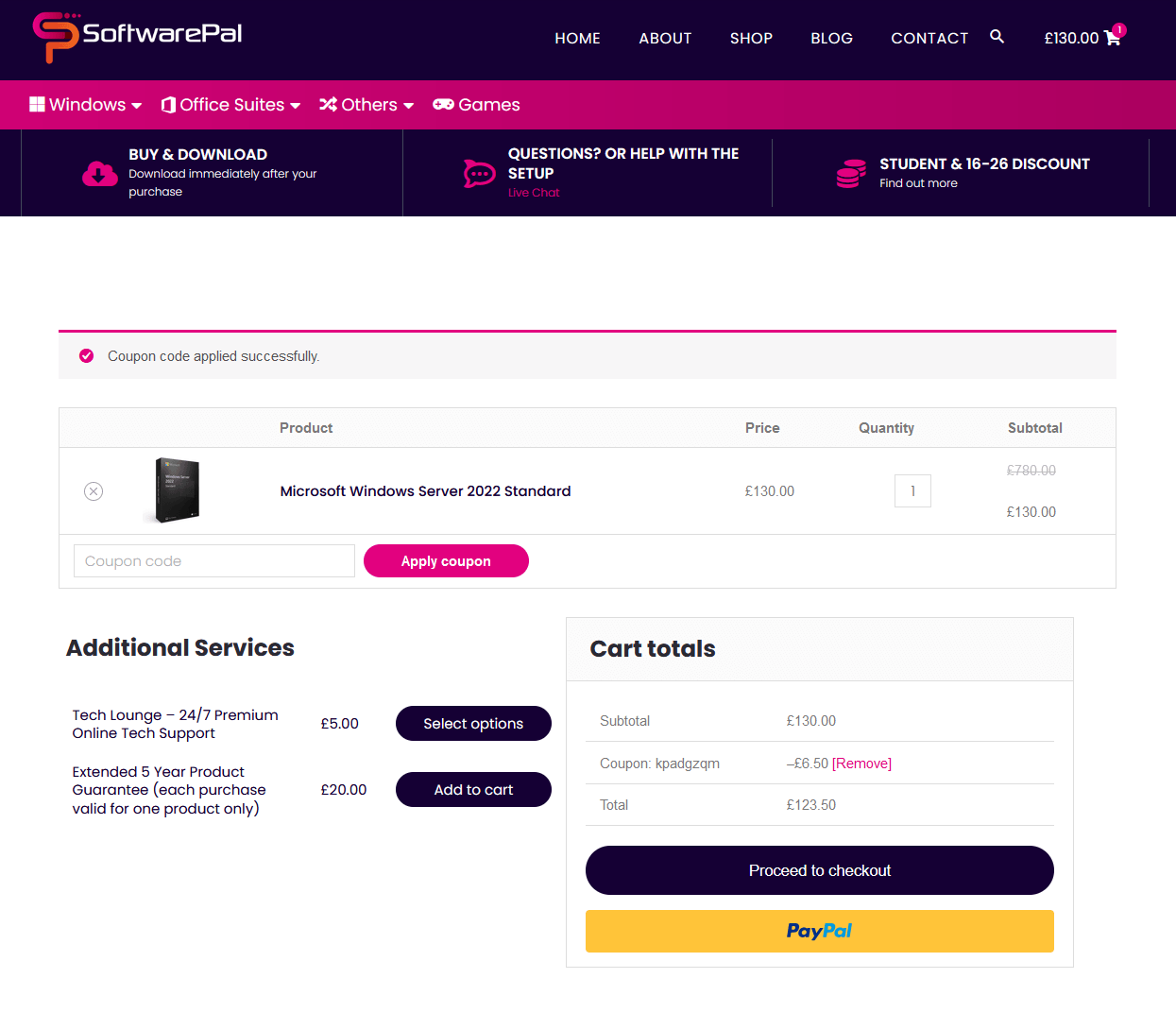Click the Coupon code input field
Screen dimensions: 1176x1030
click(214, 561)
